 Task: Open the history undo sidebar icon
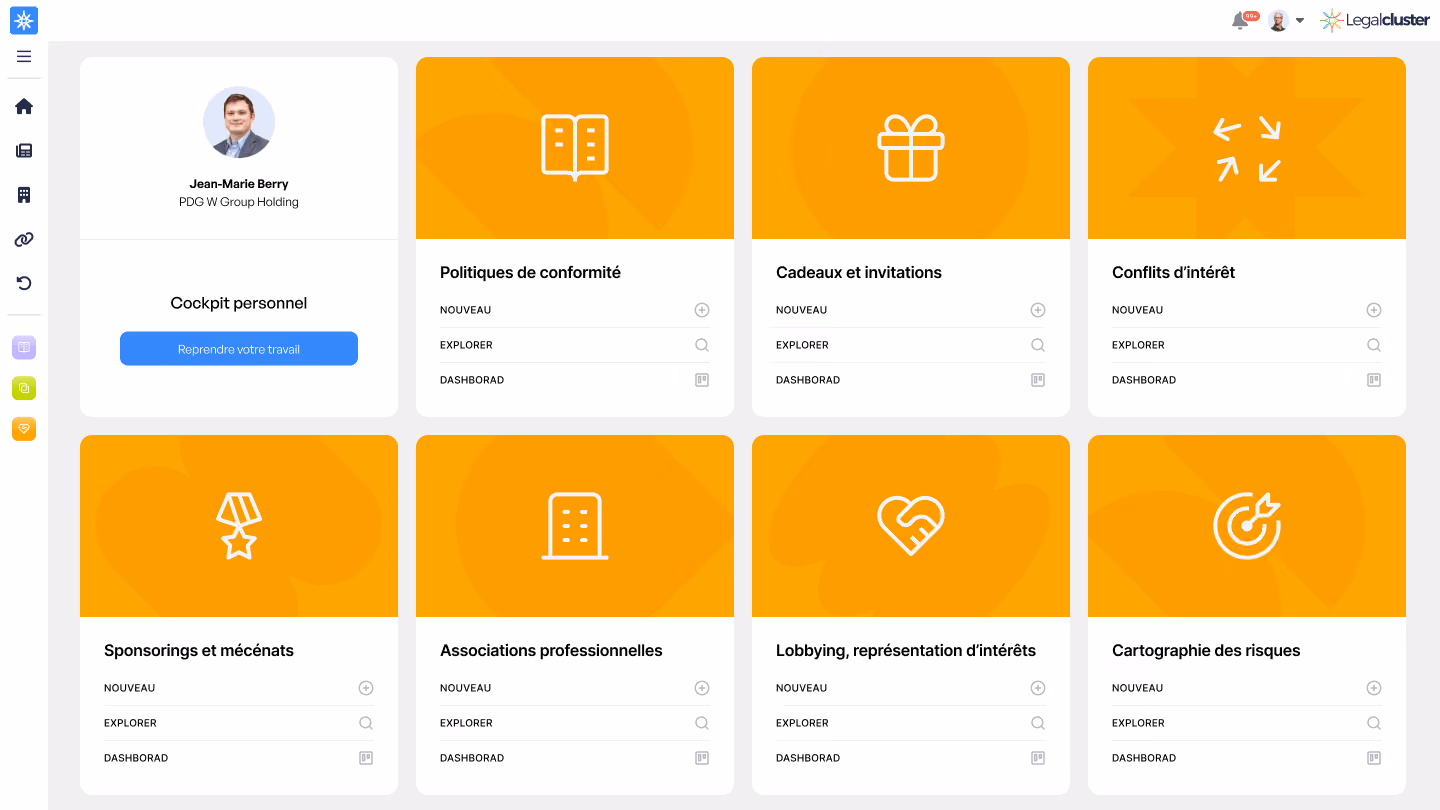coord(24,283)
